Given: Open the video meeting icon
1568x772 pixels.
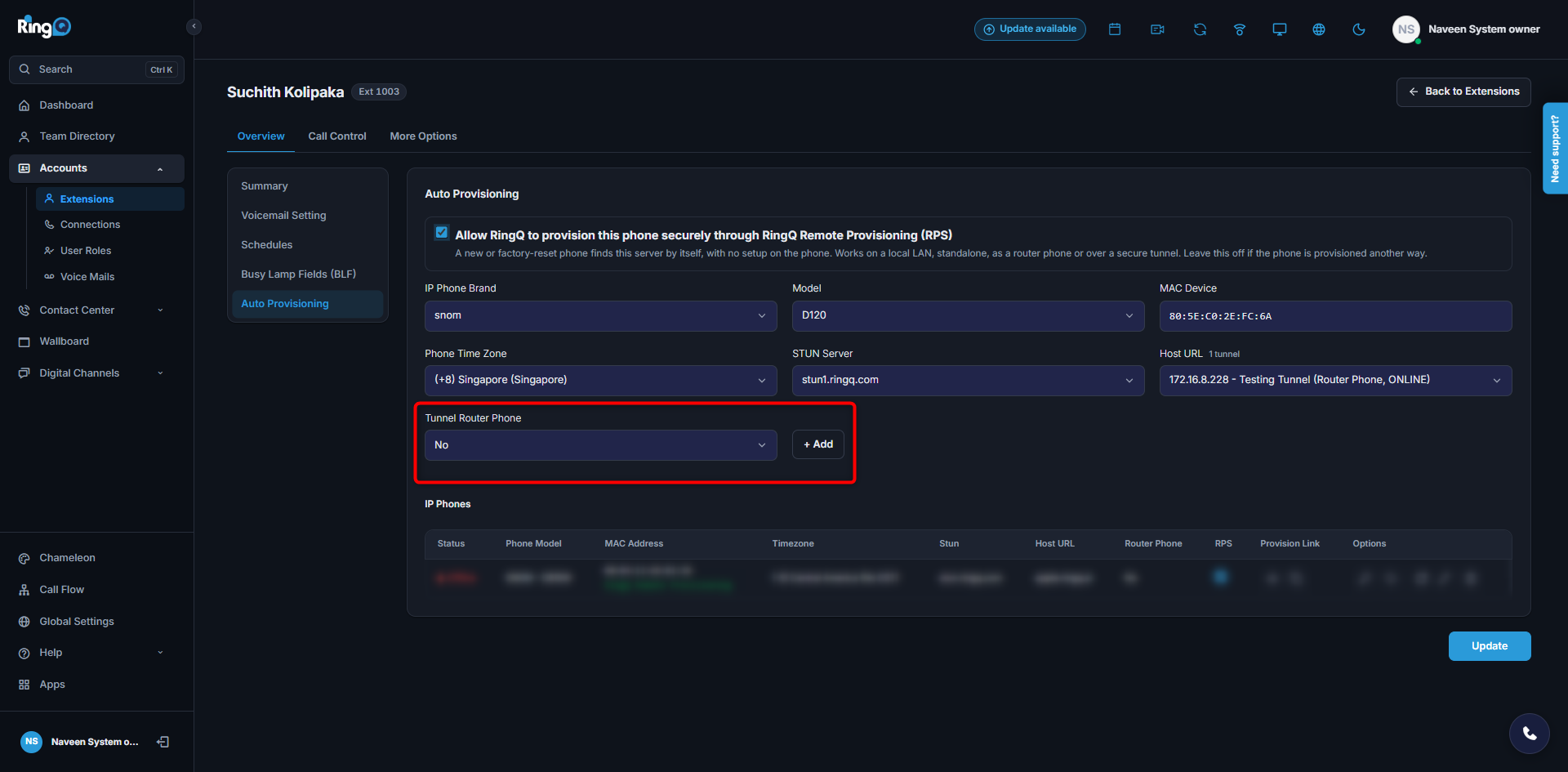Looking at the screenshot, I should pyautogui.click(x=1157, y=29).
